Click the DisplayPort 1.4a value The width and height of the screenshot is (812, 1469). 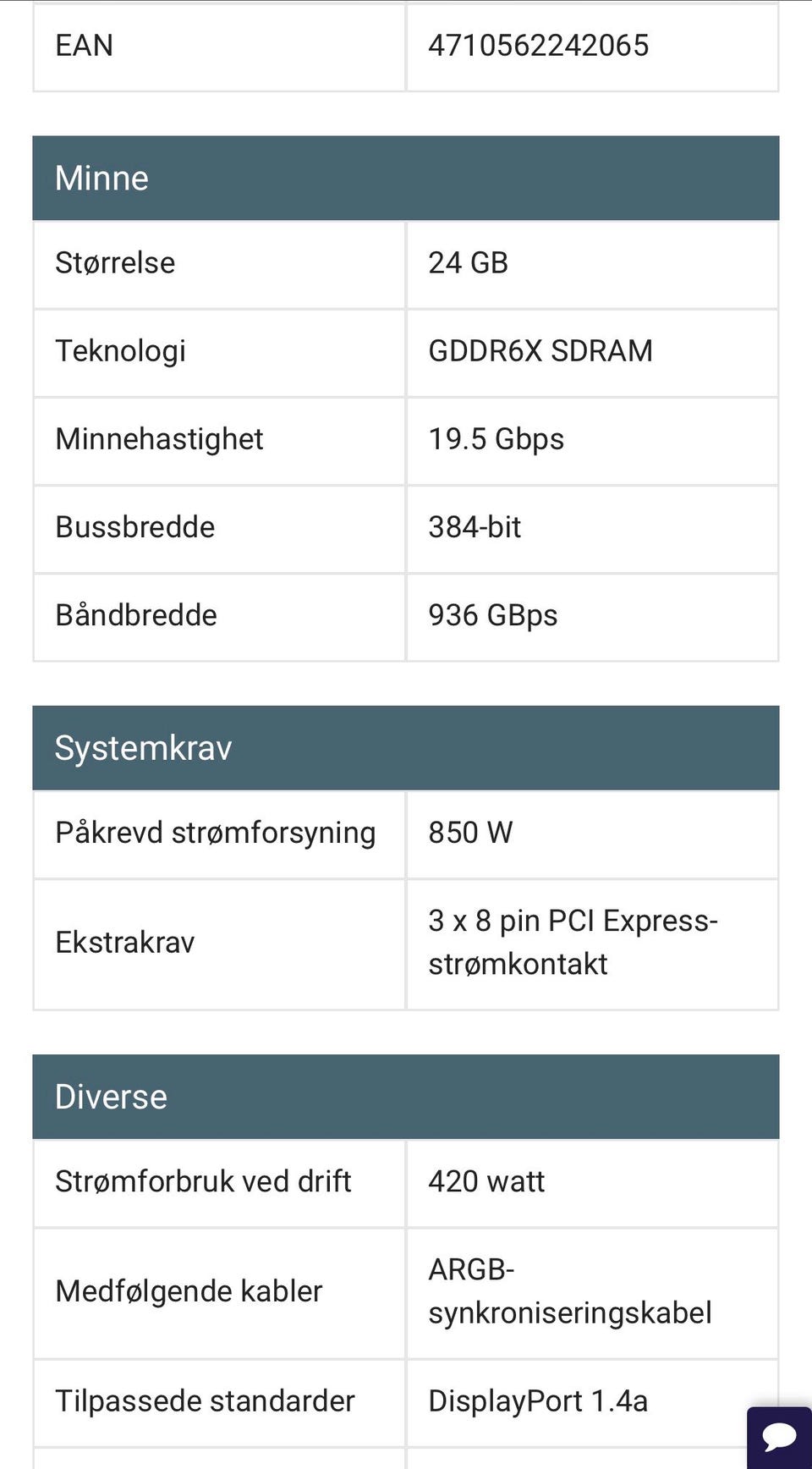[x=538, y=1402]
